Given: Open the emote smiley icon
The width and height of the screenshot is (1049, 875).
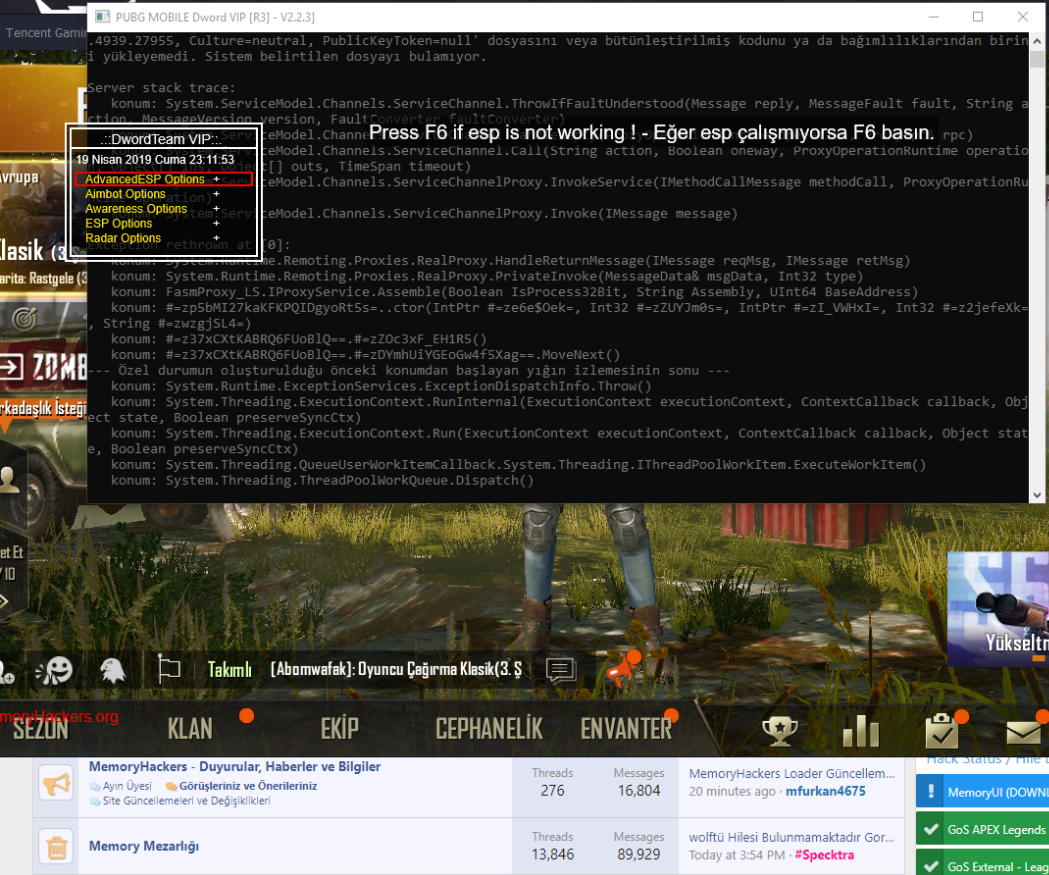Looking at the screenshot, I should tap(54, 670).
